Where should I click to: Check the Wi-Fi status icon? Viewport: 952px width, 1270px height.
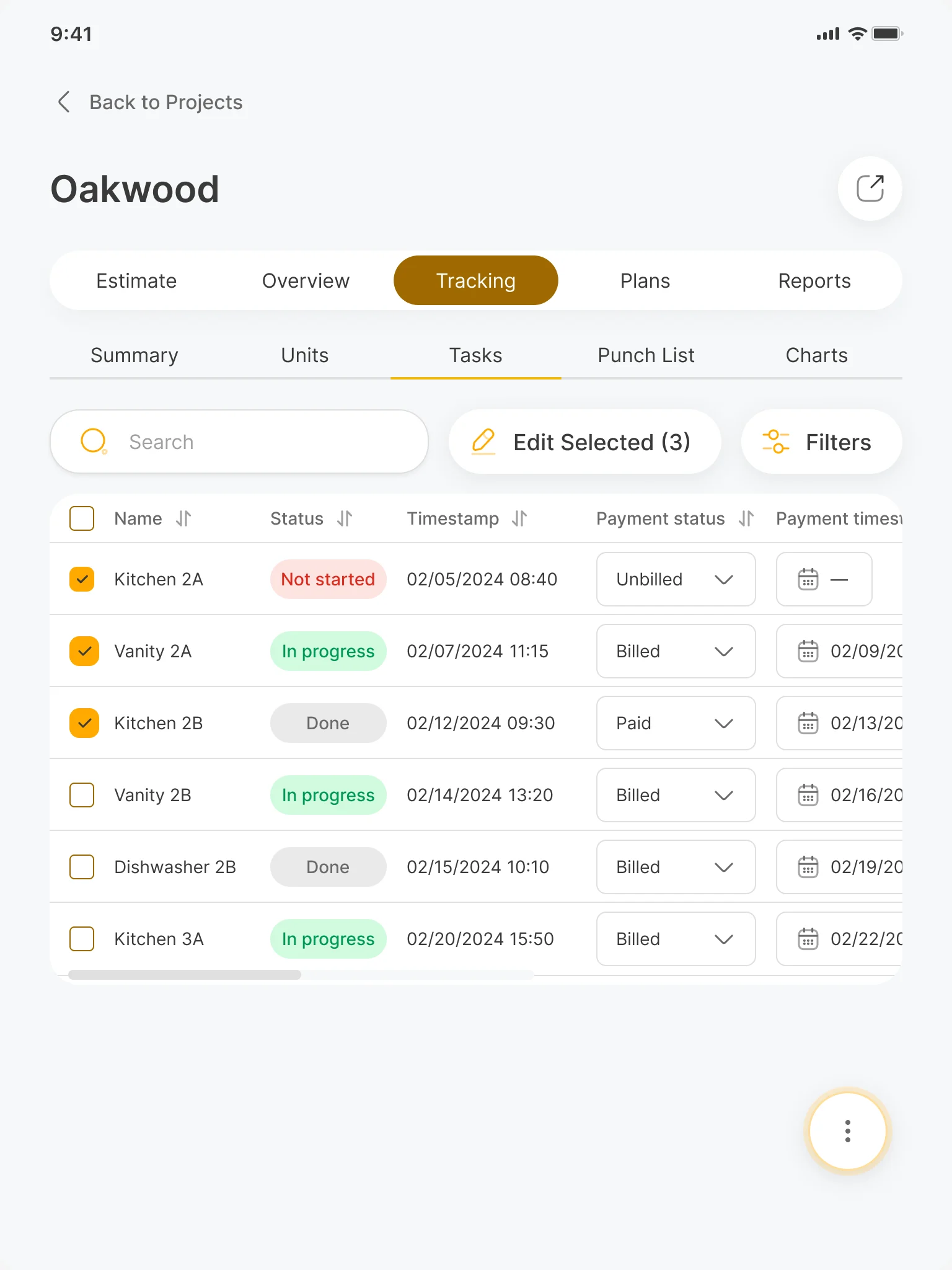(x=857, y=33)
